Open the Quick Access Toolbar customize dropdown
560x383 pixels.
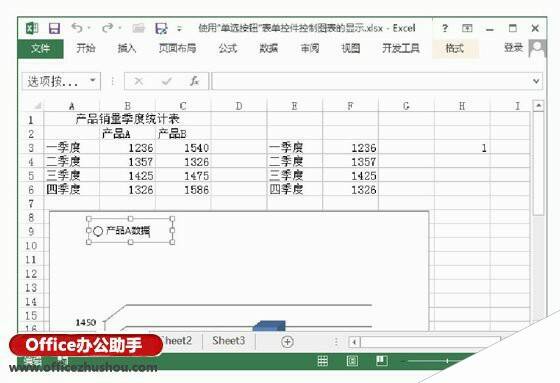click(179, 29)
